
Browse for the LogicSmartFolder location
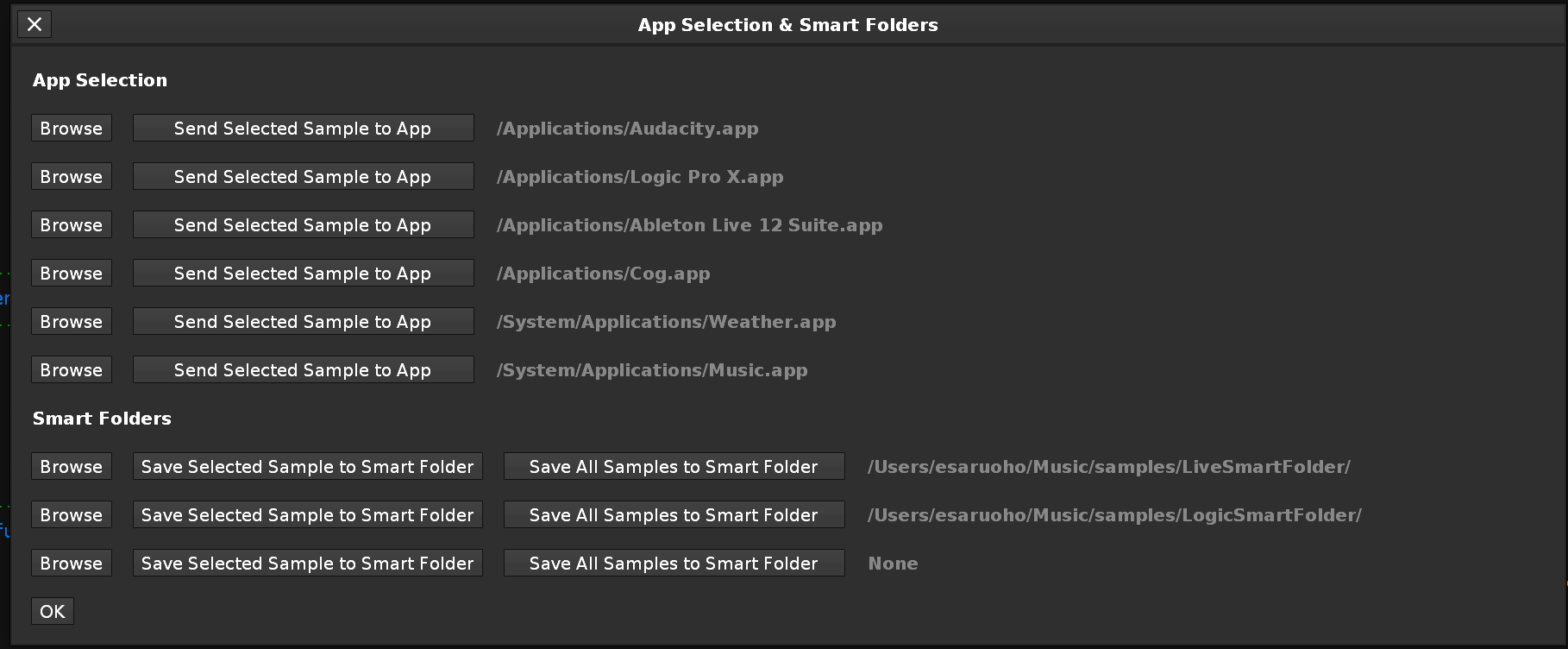tap(72, 515)
